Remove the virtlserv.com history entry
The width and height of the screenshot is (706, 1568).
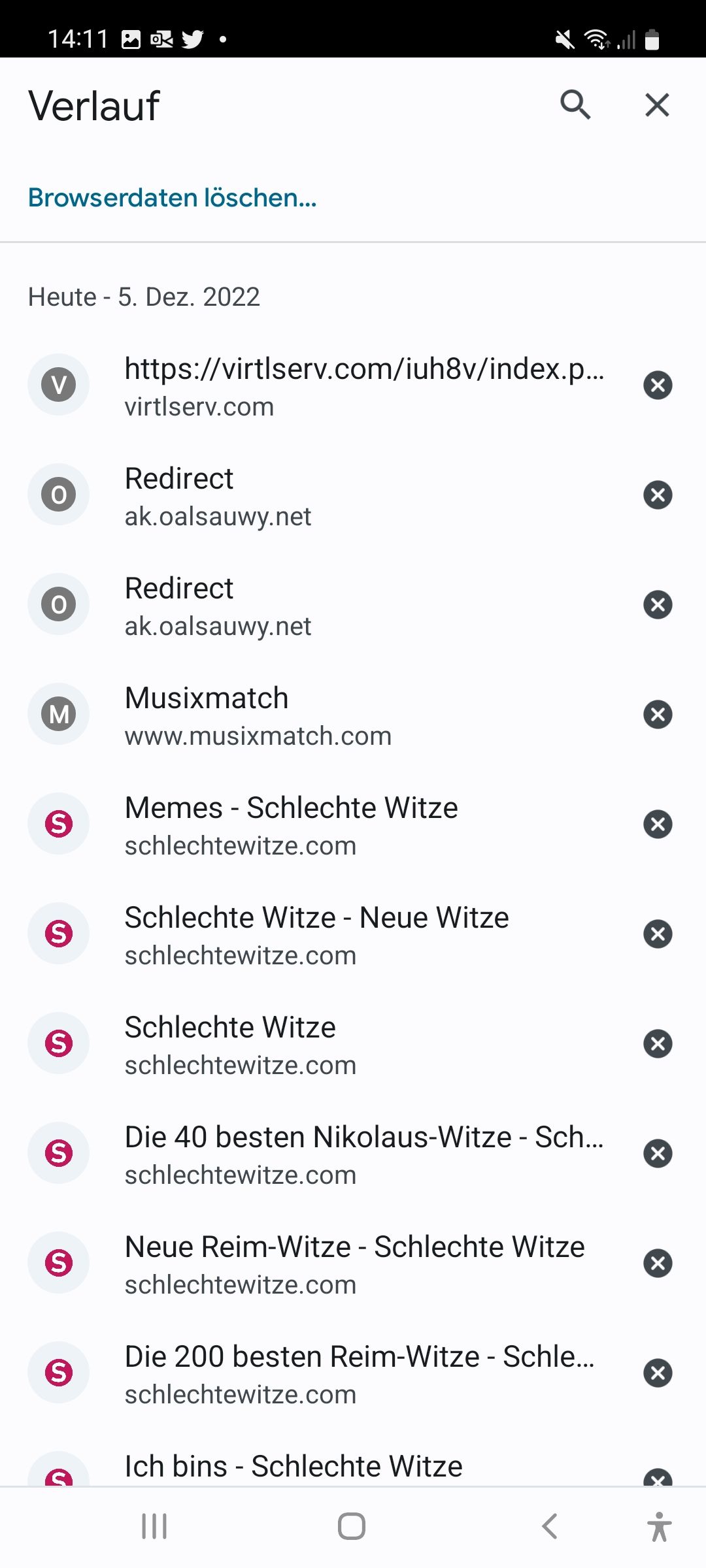click(658, 385)
